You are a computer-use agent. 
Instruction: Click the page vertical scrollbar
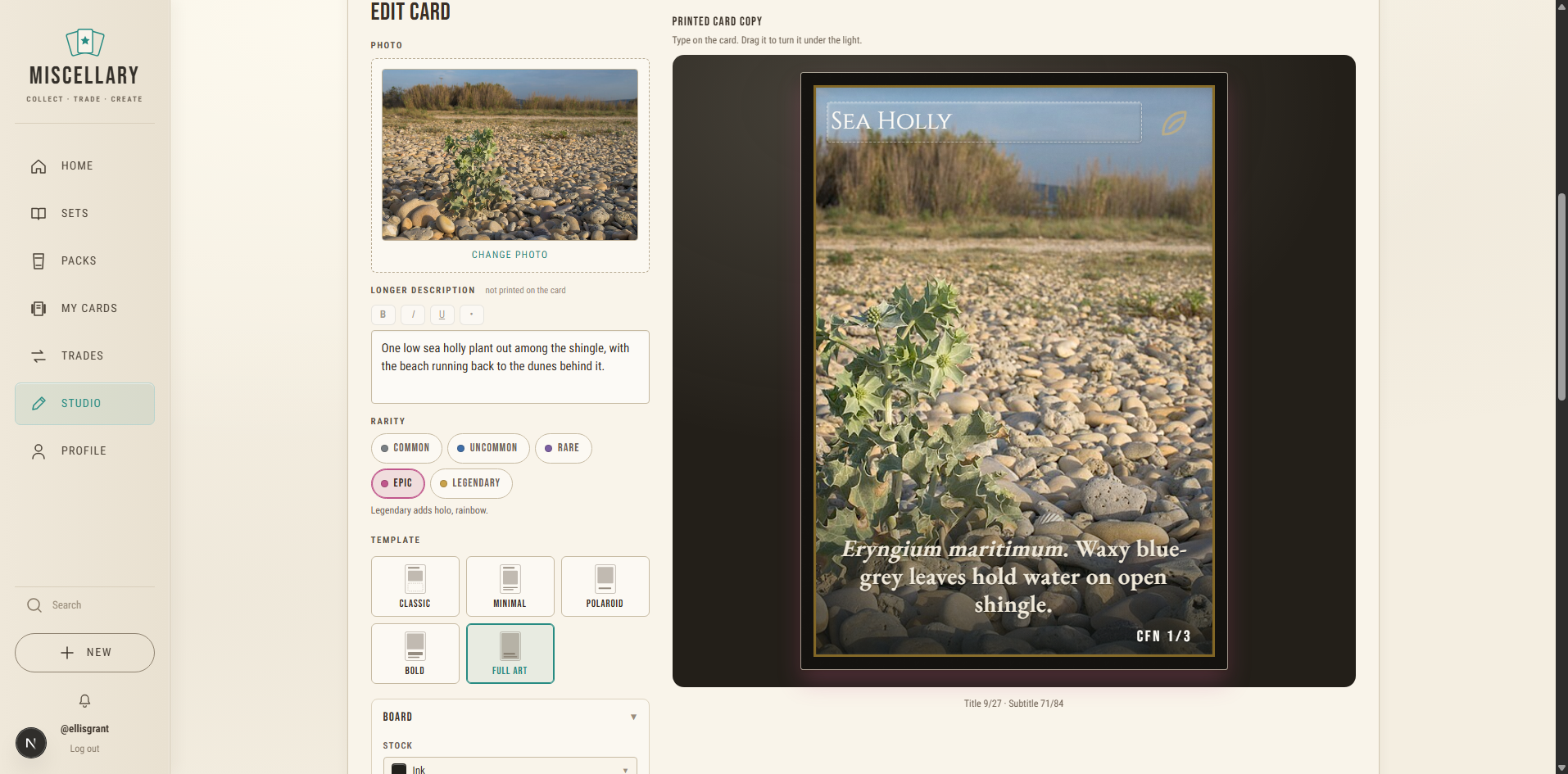1561,296
